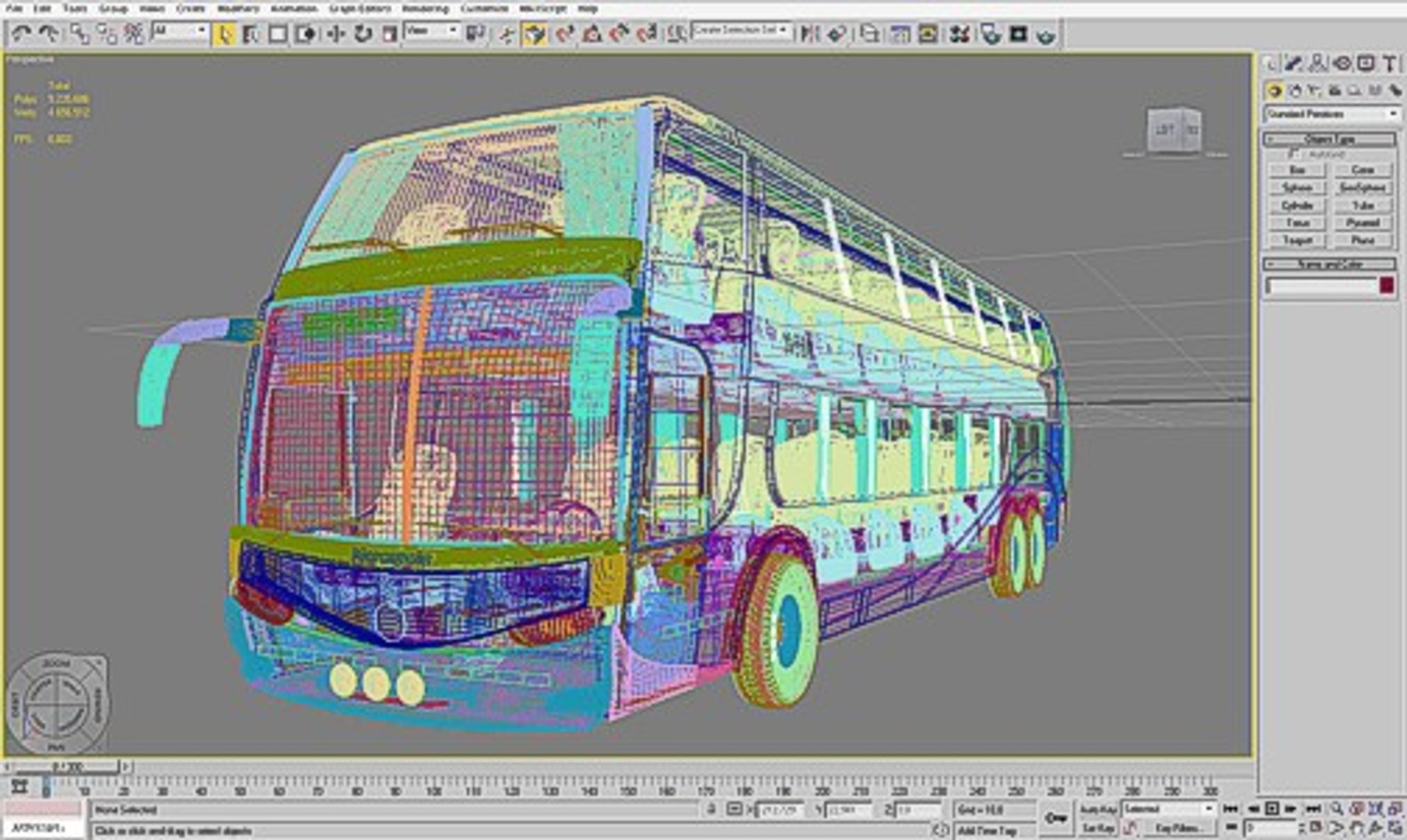Toggle the Set Key mode button
The width and height of the screenshot is (1407, 840).
(x=1096, y=828)
